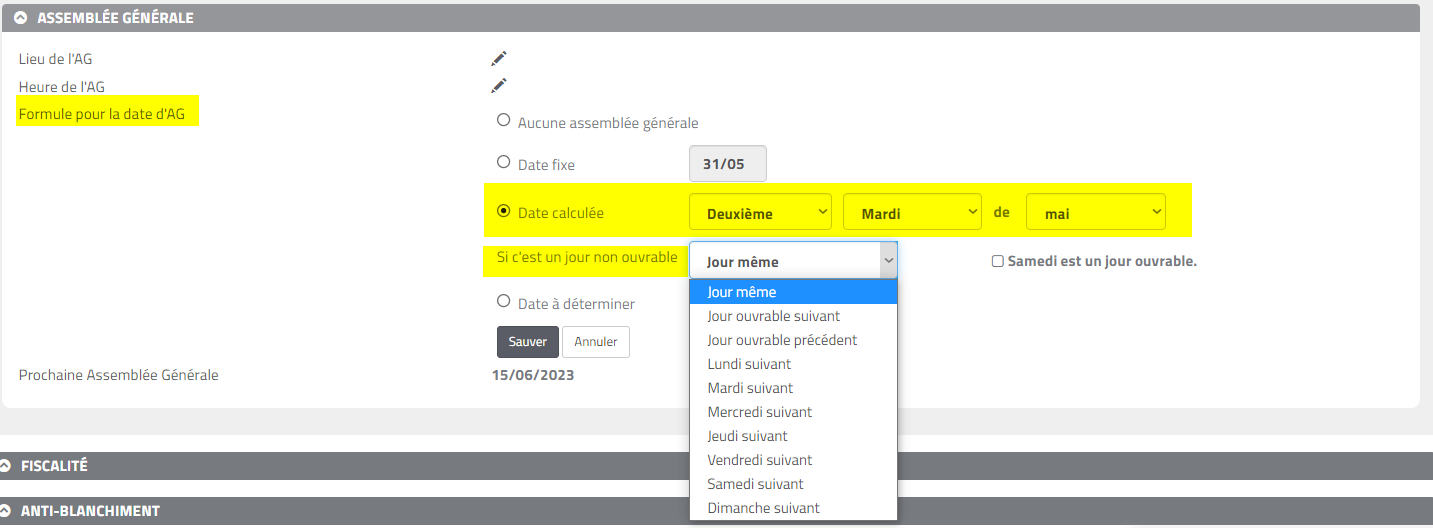Screen dimensions: 1433x528
Task: Select the Aucune assemblée générale radio option
Action: click(x=504, y=121)
